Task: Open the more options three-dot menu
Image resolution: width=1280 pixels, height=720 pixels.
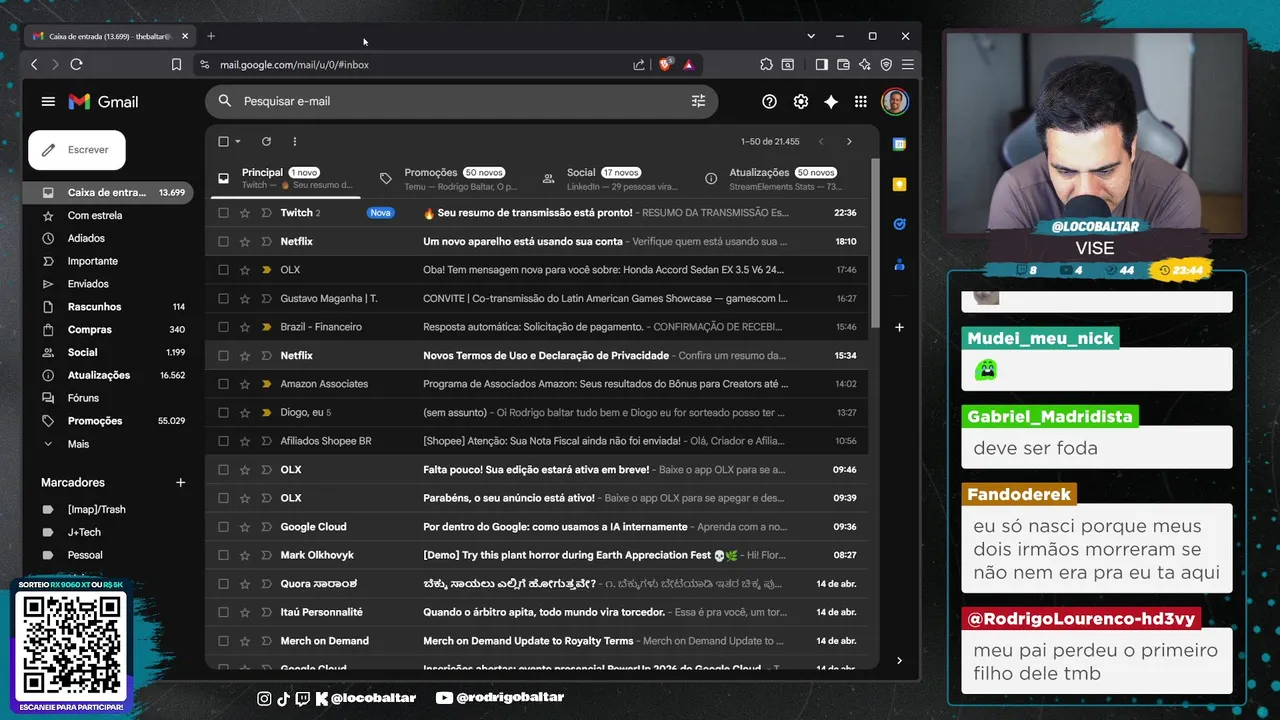Action: click(x=294, y=141)
